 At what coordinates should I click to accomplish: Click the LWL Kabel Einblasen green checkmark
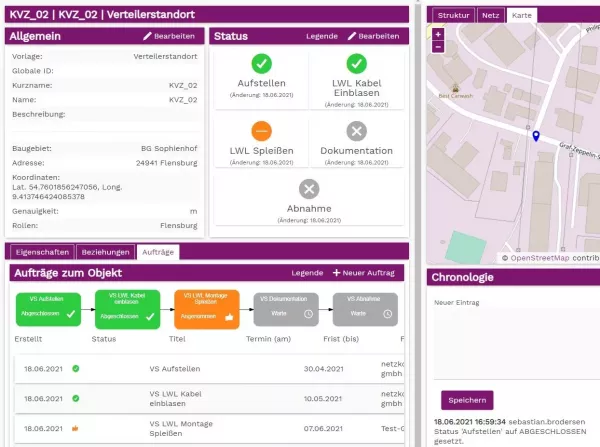(356, 63)
